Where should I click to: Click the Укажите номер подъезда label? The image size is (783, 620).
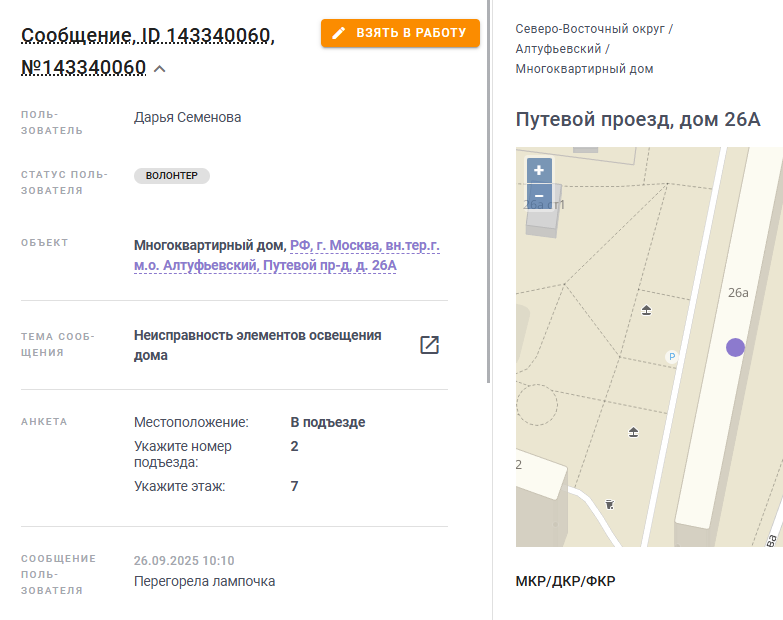183,454
